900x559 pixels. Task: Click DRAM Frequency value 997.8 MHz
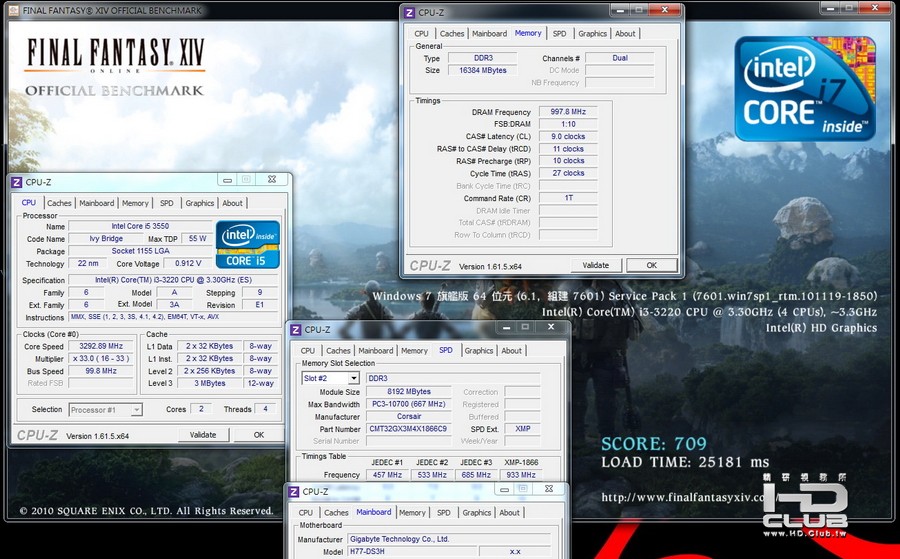568,112
